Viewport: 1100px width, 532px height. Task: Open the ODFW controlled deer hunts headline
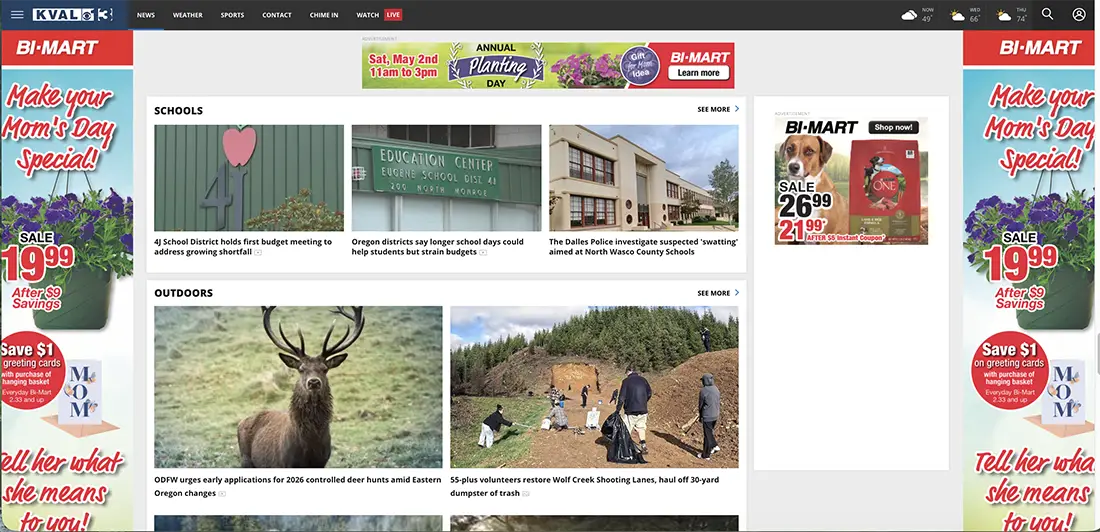(x=297, y=486)
